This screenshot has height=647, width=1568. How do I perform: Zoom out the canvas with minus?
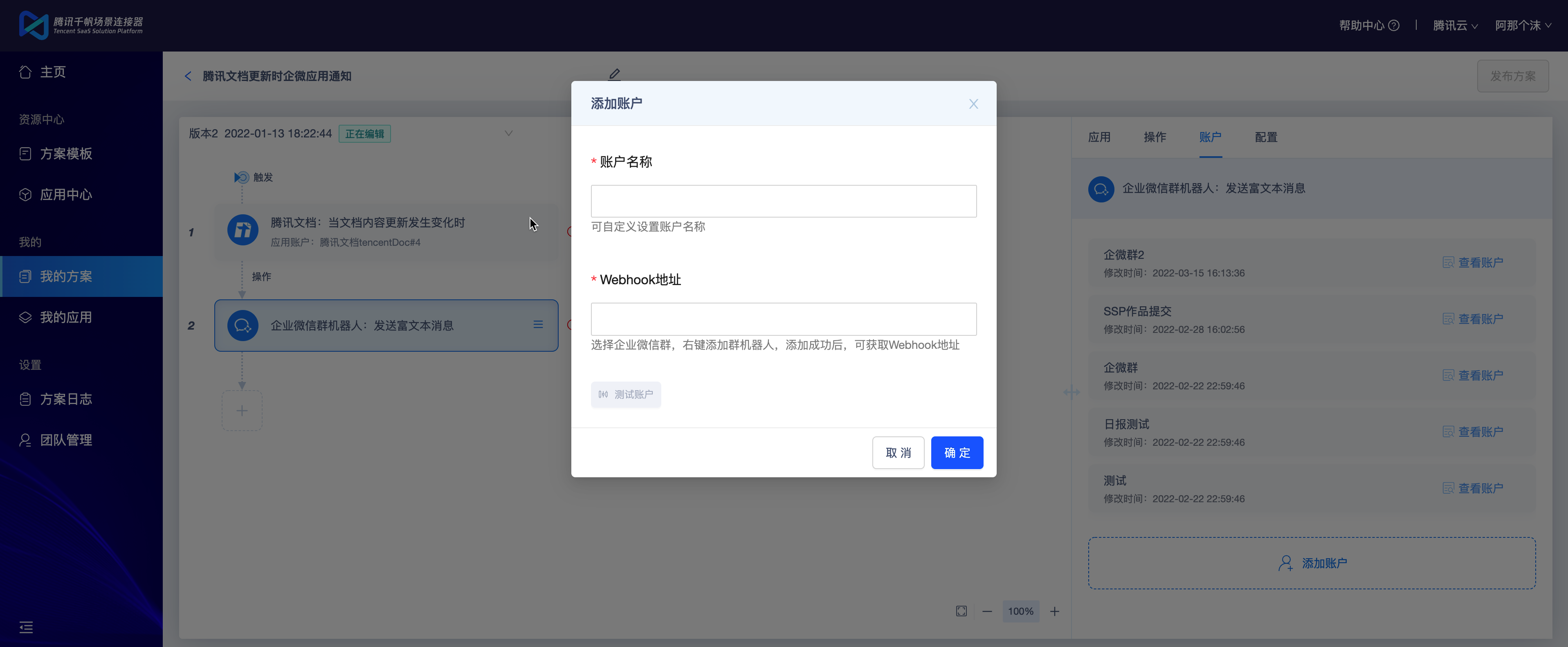[987, 611]
